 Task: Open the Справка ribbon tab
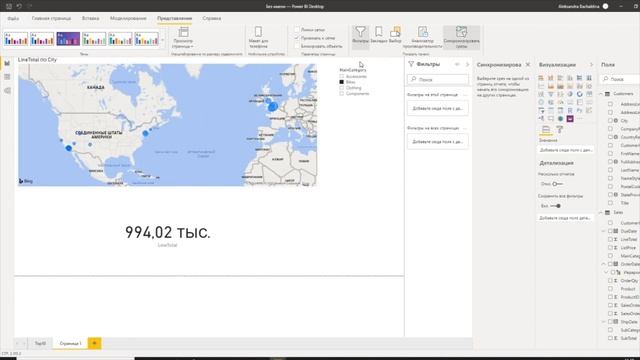tap(211, 18)
